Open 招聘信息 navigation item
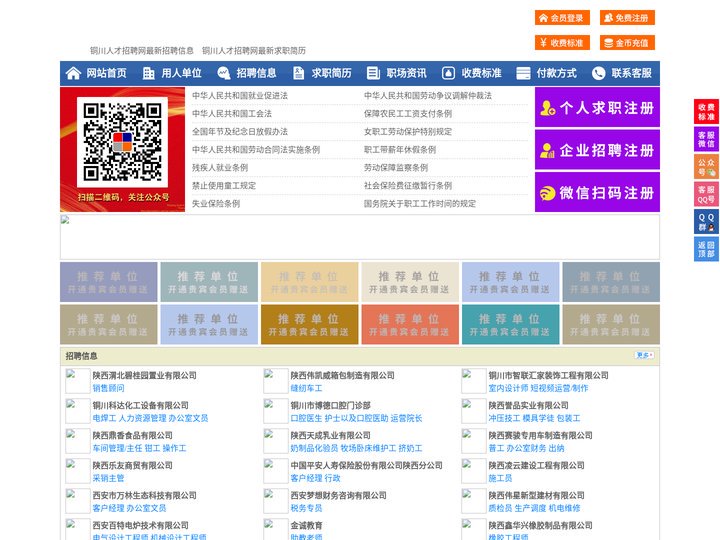This screenshot has width=720, height=540. pos(256,73)
